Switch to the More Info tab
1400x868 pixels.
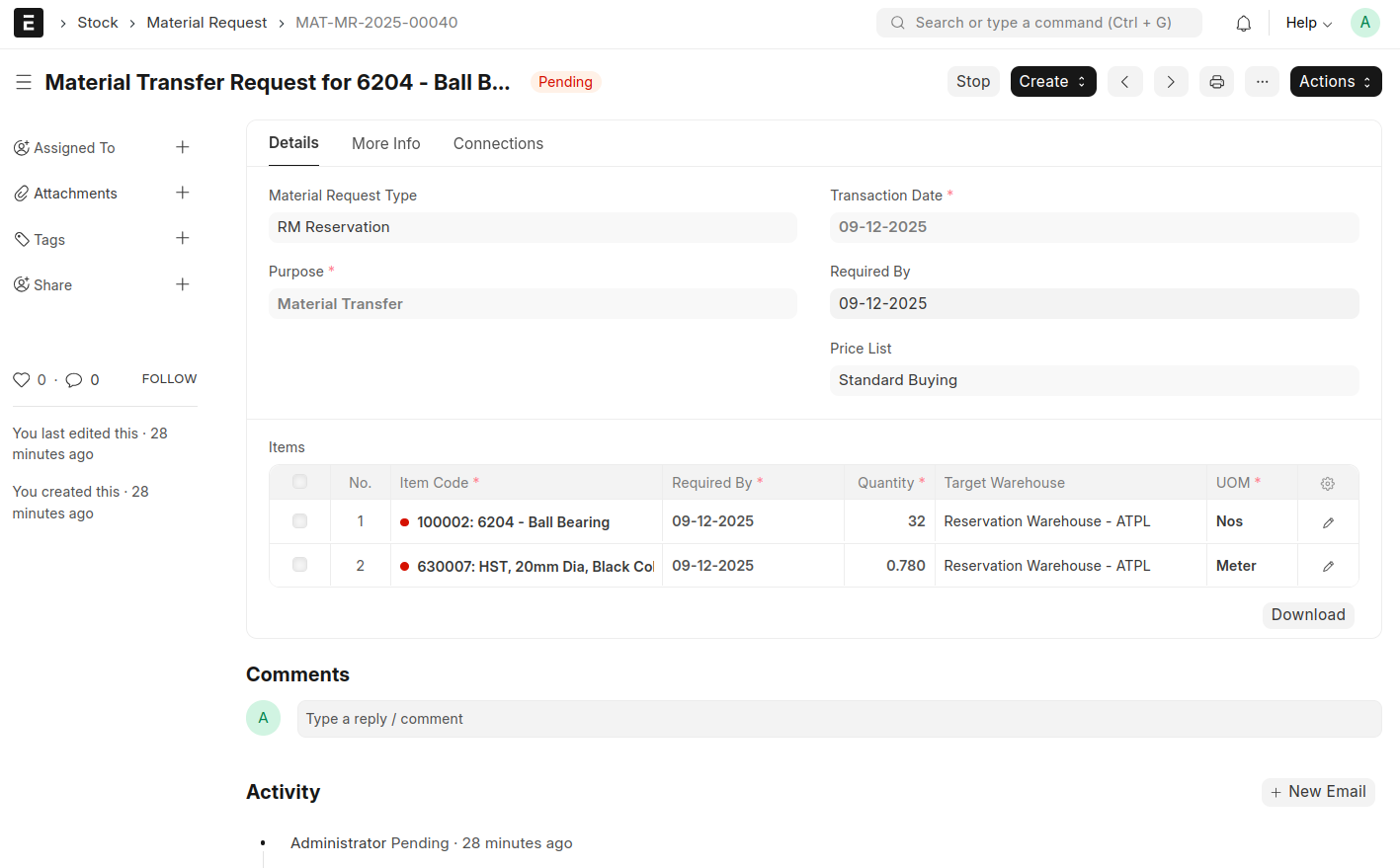coord(385,144)
